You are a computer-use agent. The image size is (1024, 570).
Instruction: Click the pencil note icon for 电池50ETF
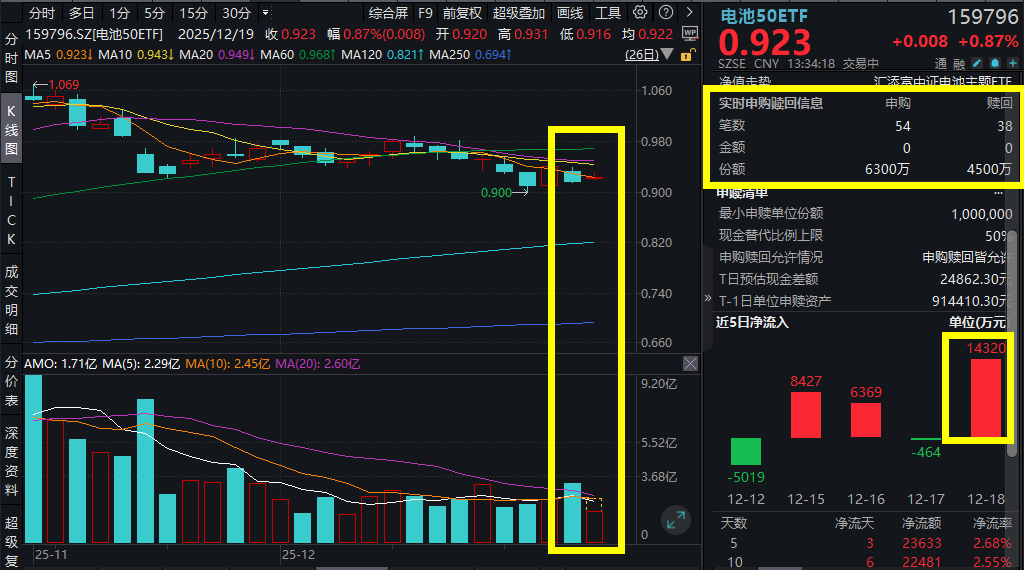coord(977,63)
